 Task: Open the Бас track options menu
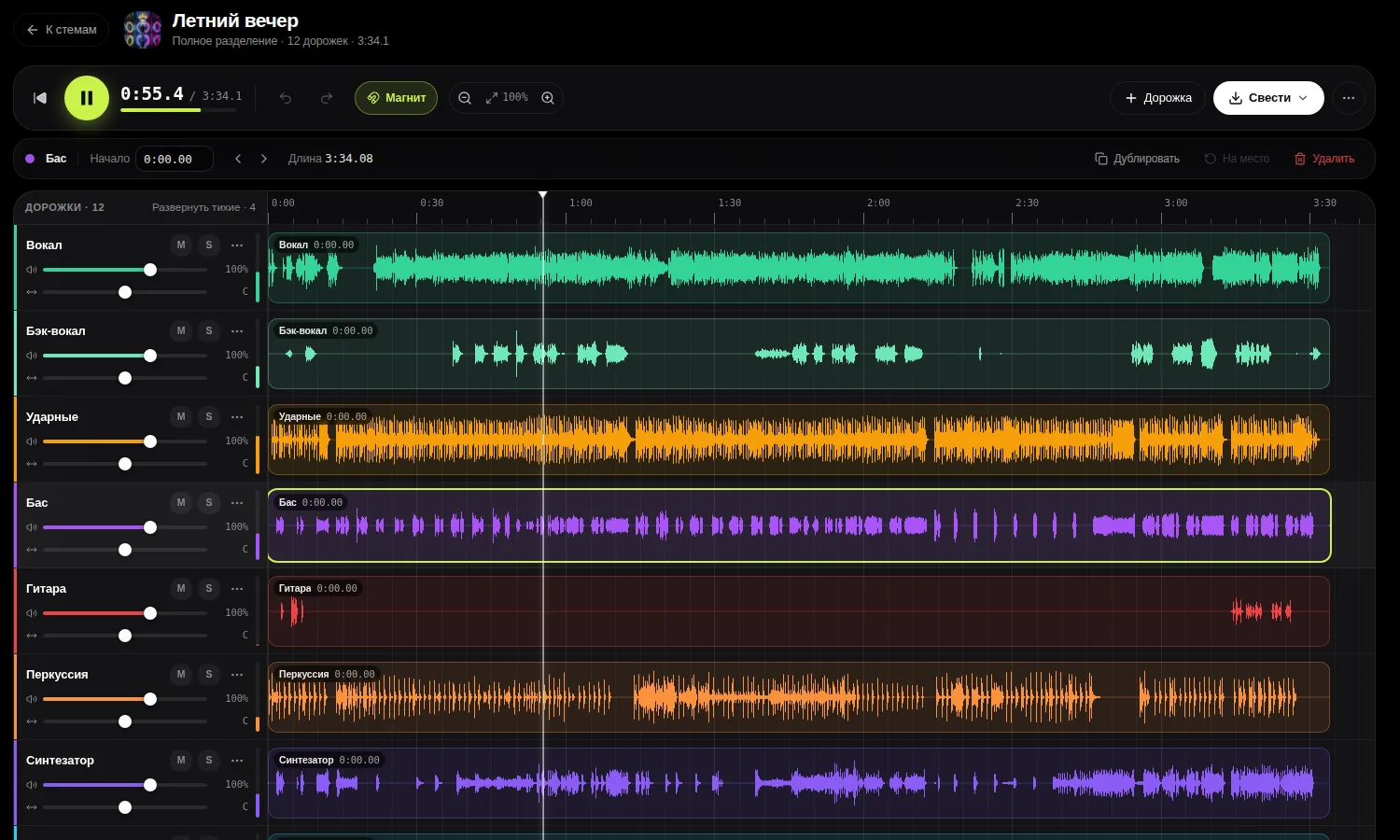click(x=237, y=503)
